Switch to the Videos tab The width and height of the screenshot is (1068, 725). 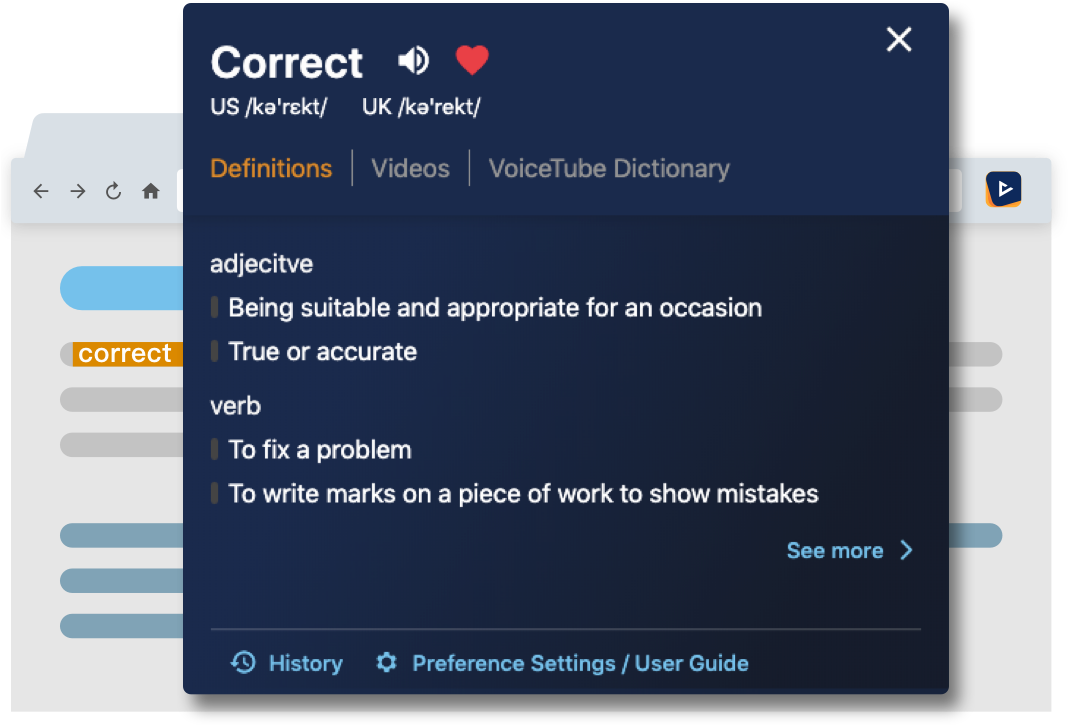(x=410, y=168)
